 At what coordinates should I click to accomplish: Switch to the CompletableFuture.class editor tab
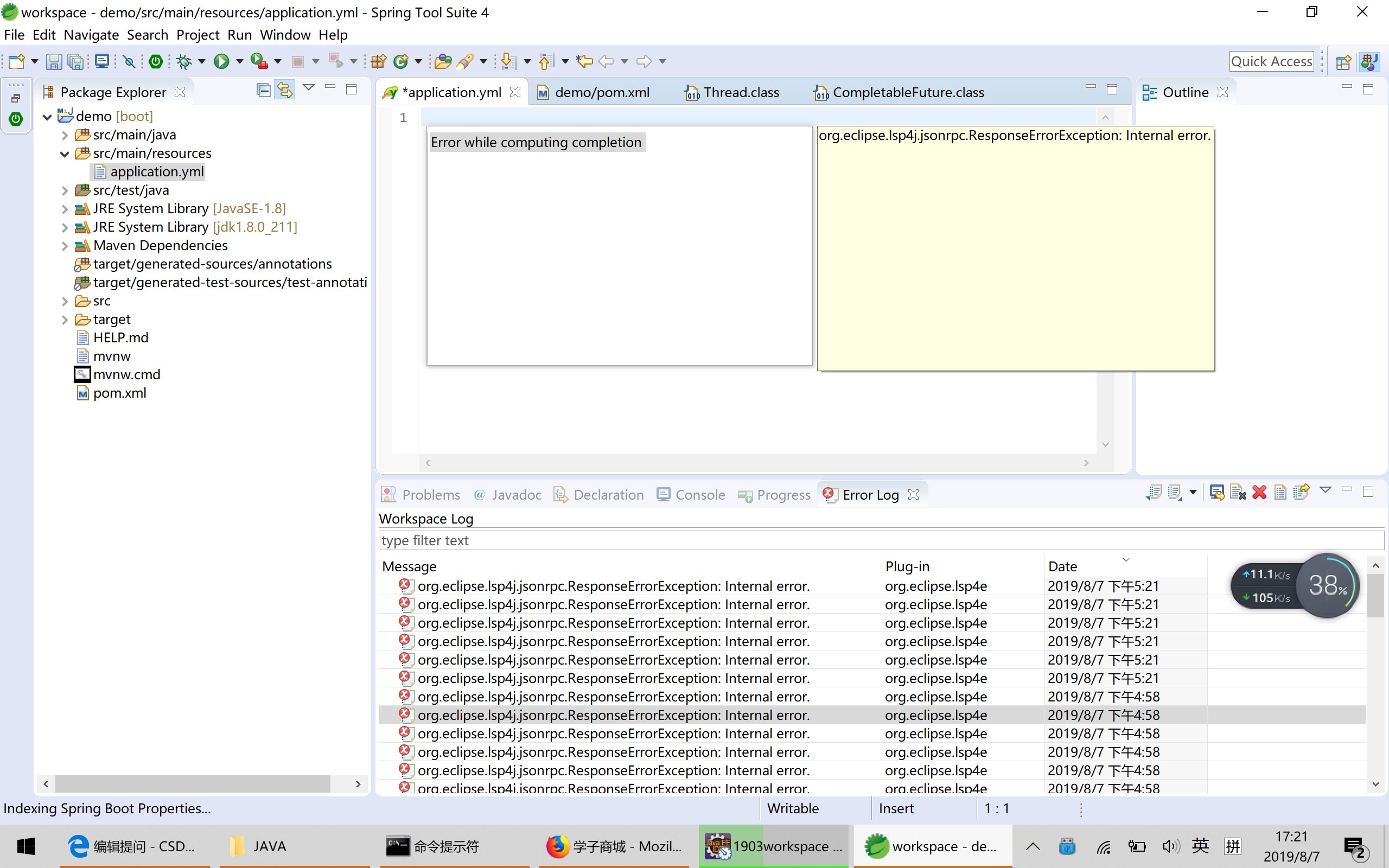(907, 92)
